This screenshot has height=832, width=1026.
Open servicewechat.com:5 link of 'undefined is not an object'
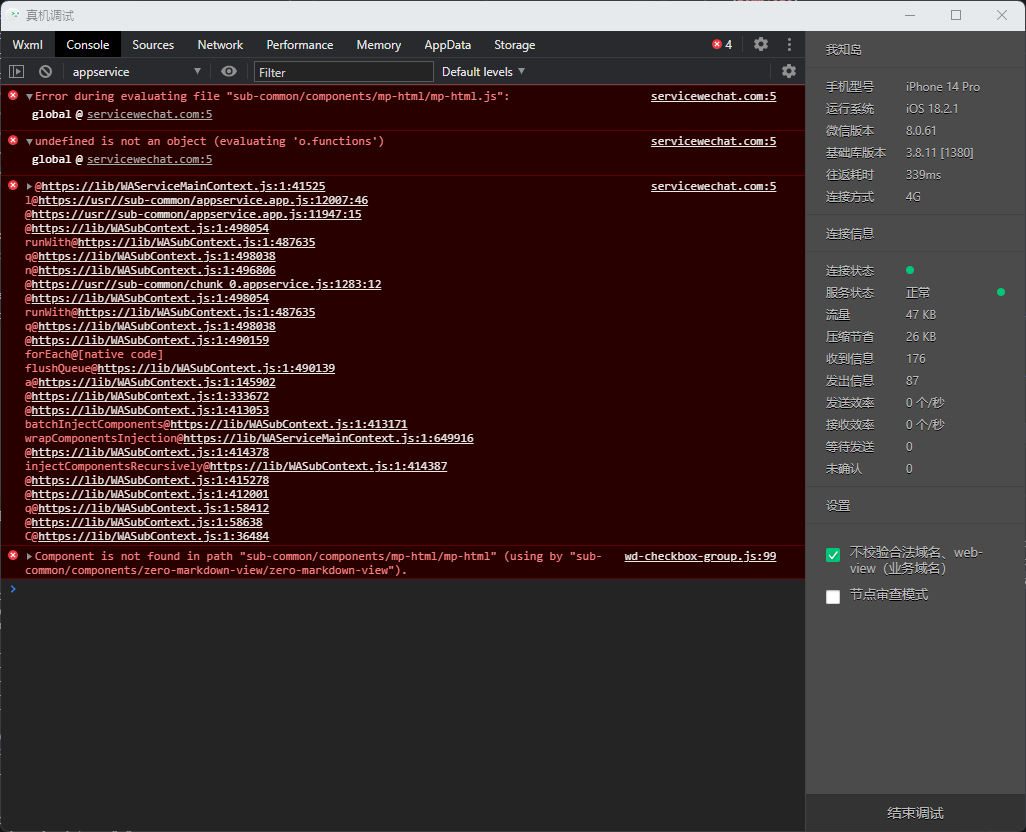click(x=713, y=141)
